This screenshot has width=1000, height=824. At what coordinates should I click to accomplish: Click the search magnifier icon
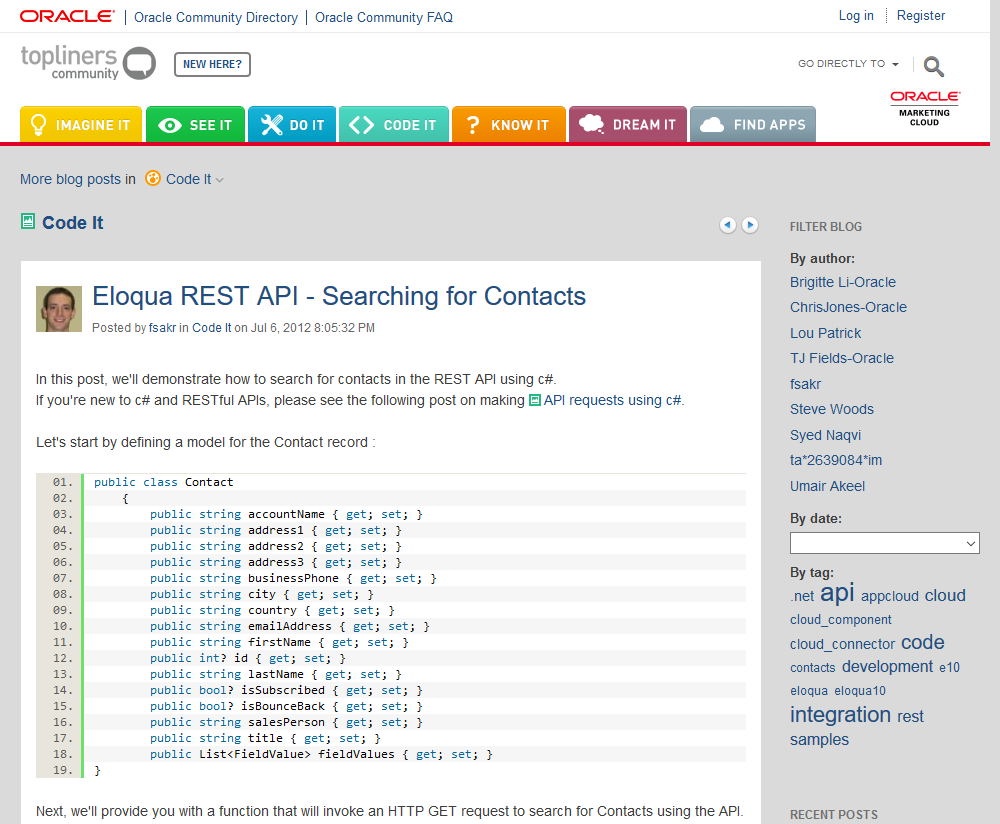(934, 66)
